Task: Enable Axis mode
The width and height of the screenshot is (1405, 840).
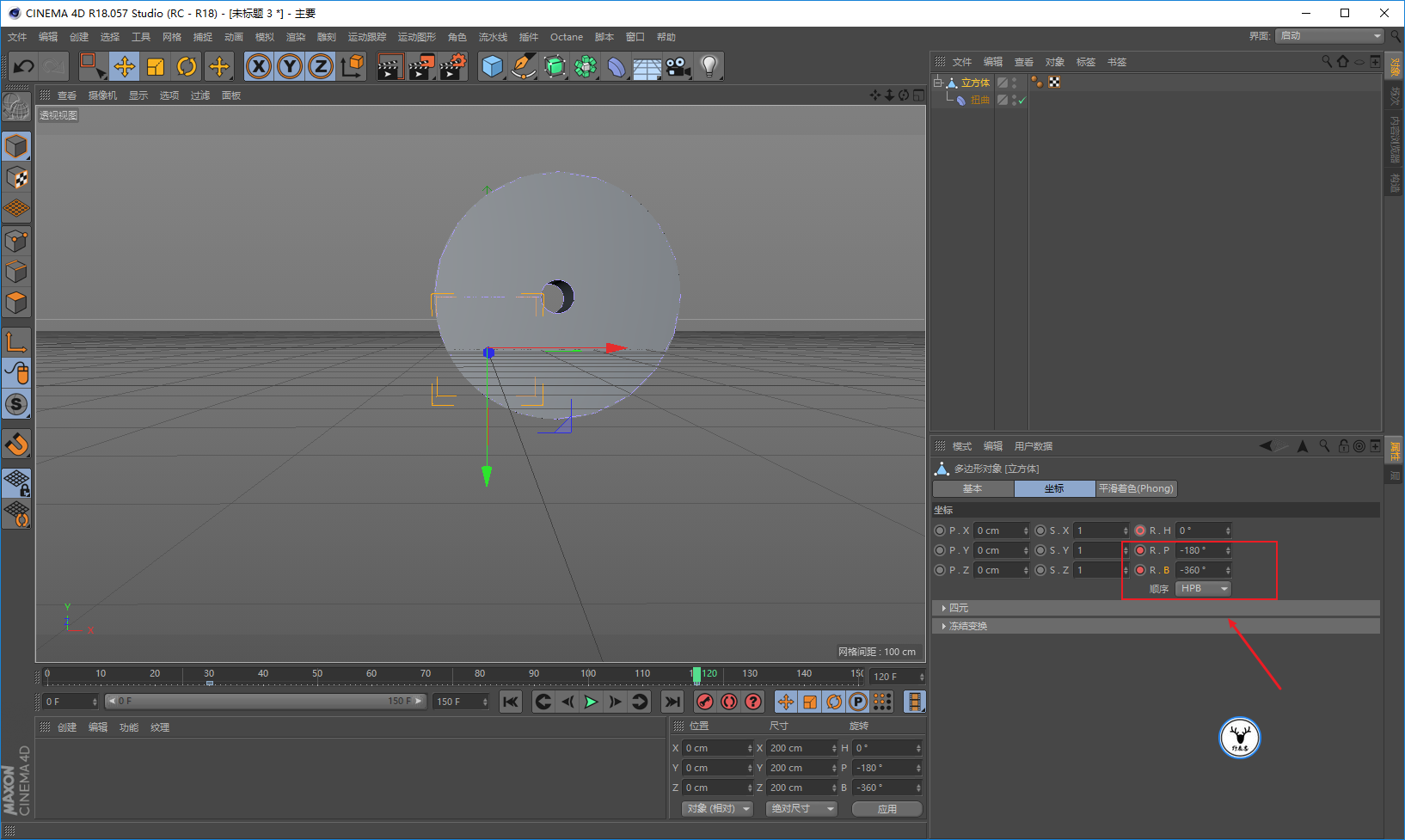Action: click(16, 341)
